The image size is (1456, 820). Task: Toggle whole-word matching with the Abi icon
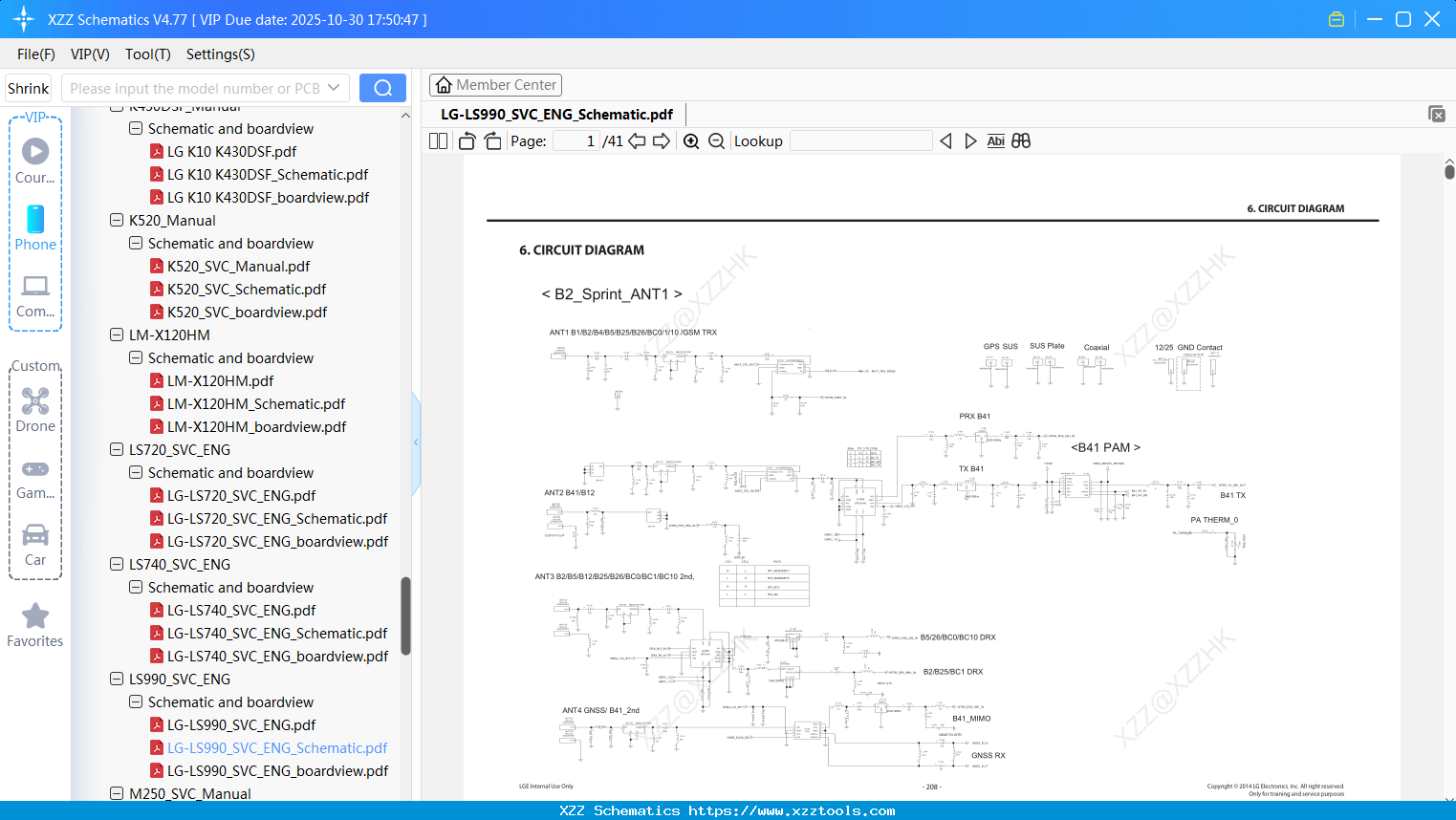click(x=995, y=140)
